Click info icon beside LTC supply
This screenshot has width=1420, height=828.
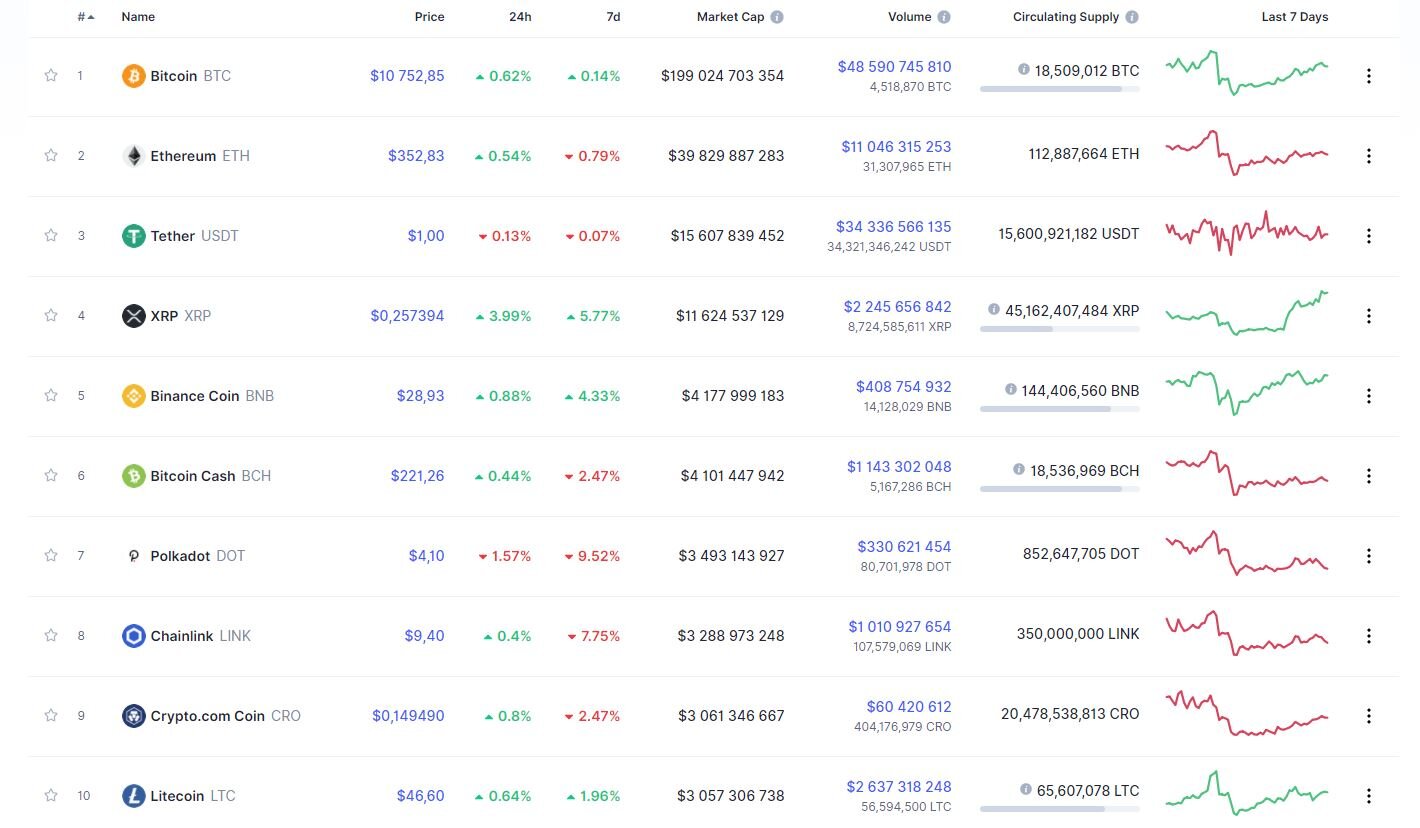(1024, 789)
